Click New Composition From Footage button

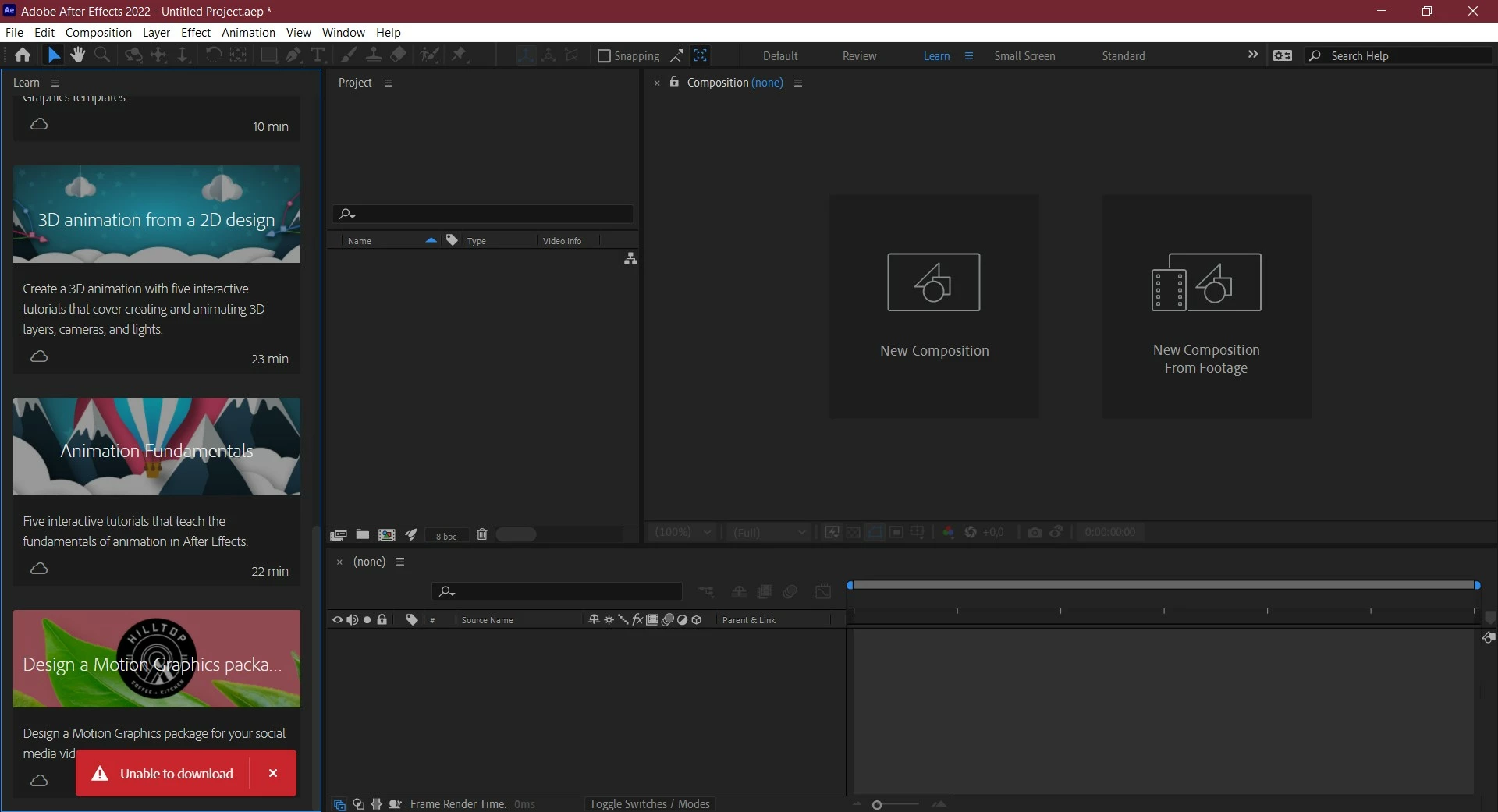click(1206, 306)
